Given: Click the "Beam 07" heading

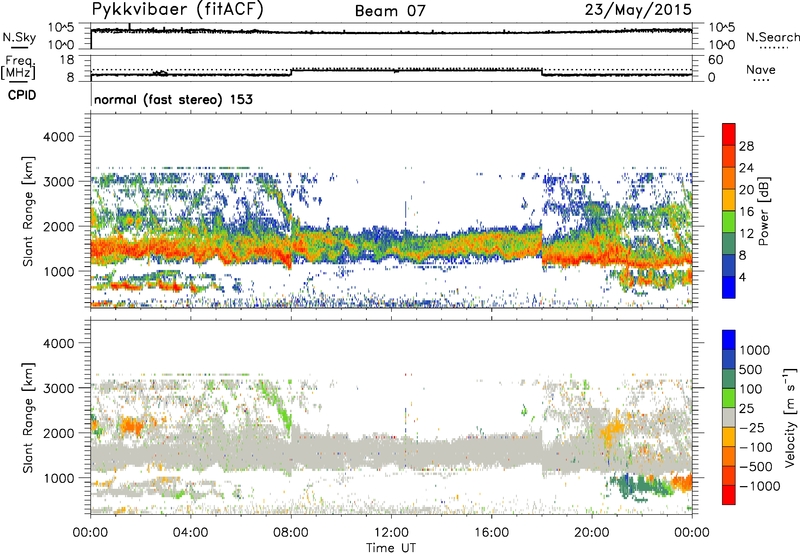Looking at the screenshot, I should tap(390, 11).
